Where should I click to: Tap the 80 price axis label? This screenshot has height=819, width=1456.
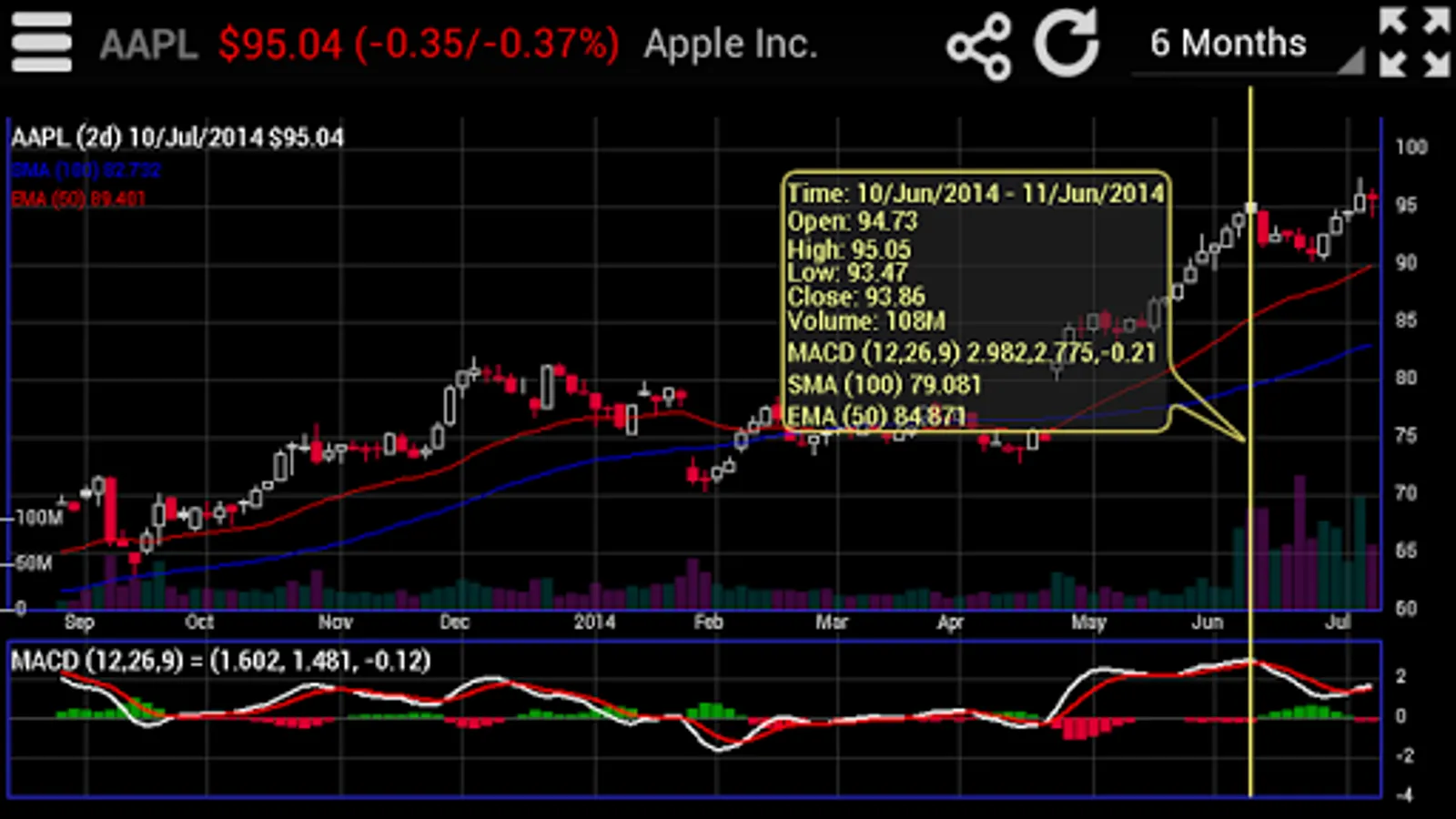coord(1406,378)
